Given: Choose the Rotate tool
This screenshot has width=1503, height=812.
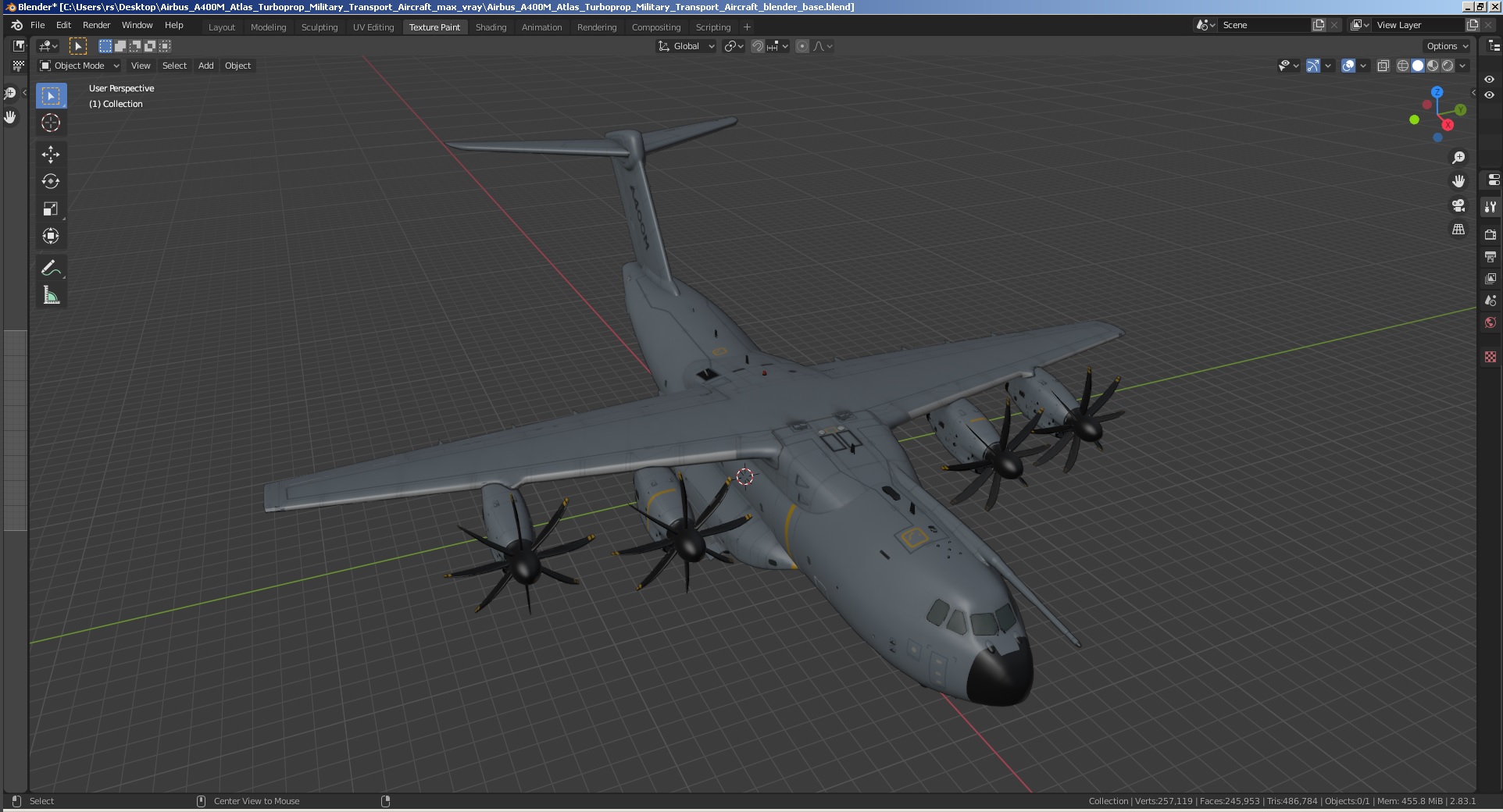Looking at the screenshot, I should tap(51, 181).
